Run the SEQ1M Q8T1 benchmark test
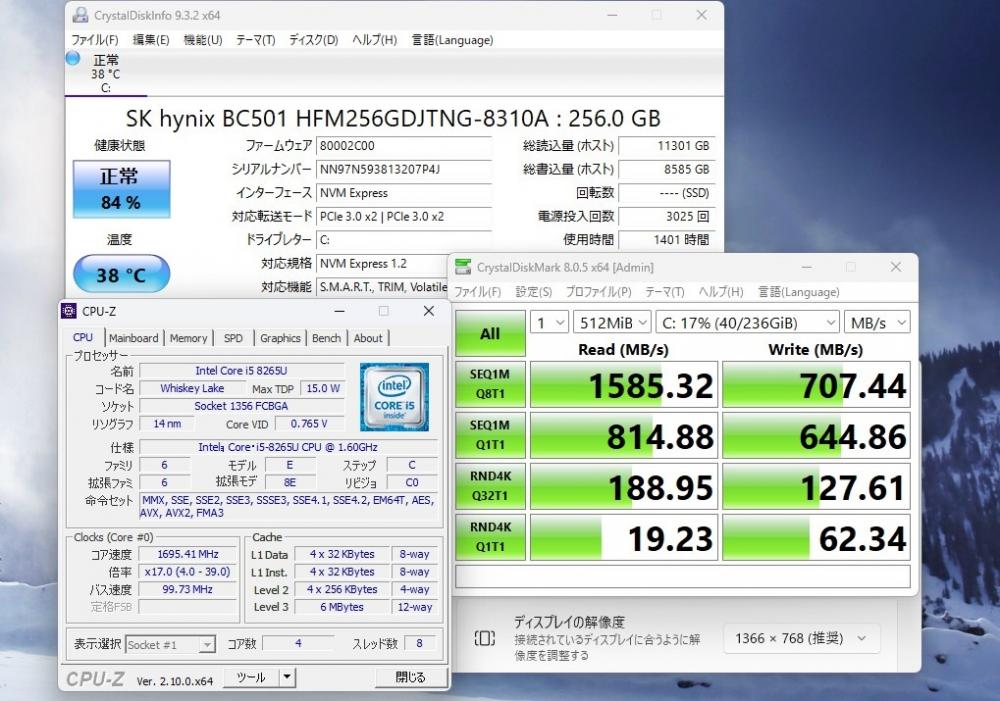Viewport: 1000px width, 701px height. [490, 384]
